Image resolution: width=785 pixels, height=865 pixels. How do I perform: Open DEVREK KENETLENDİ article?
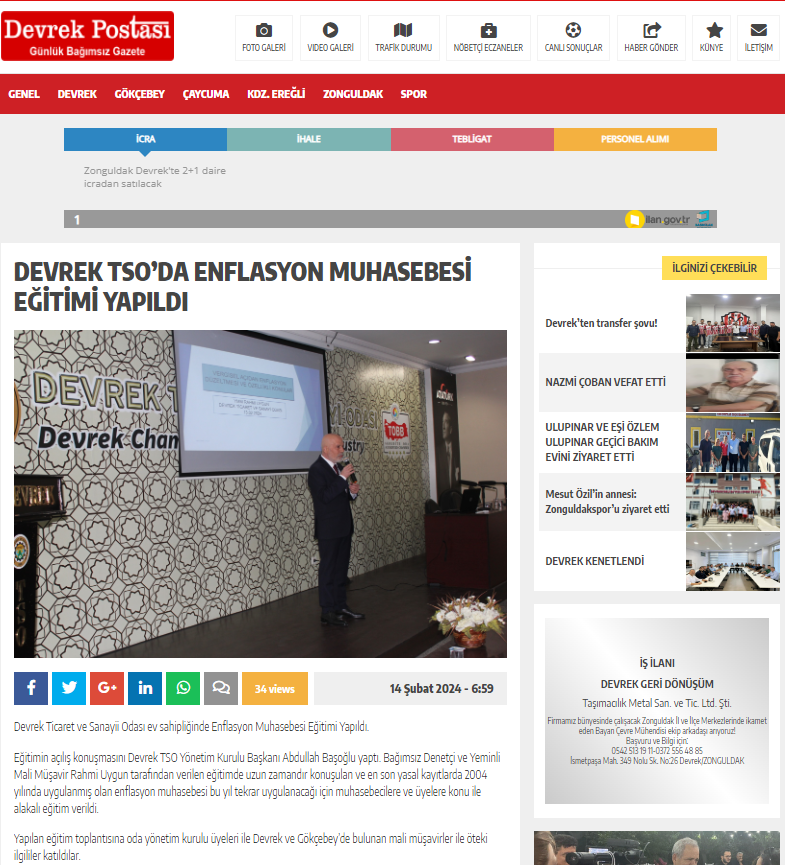point(595,561)
